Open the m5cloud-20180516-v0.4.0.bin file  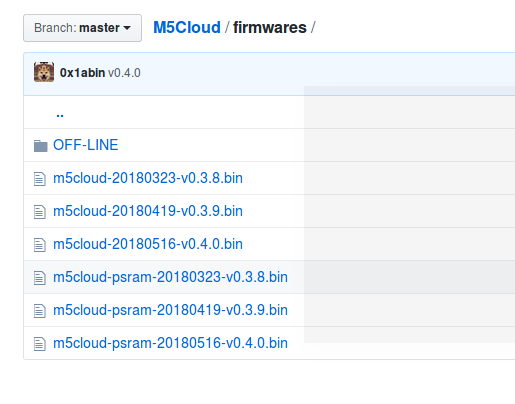coord(148,244)
